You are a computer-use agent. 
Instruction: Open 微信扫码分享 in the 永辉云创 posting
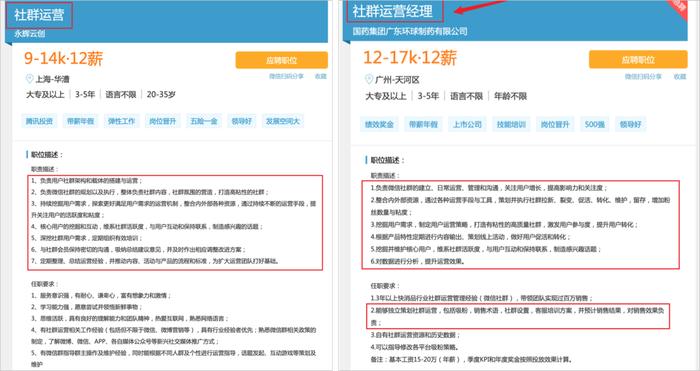pos(286,76)
